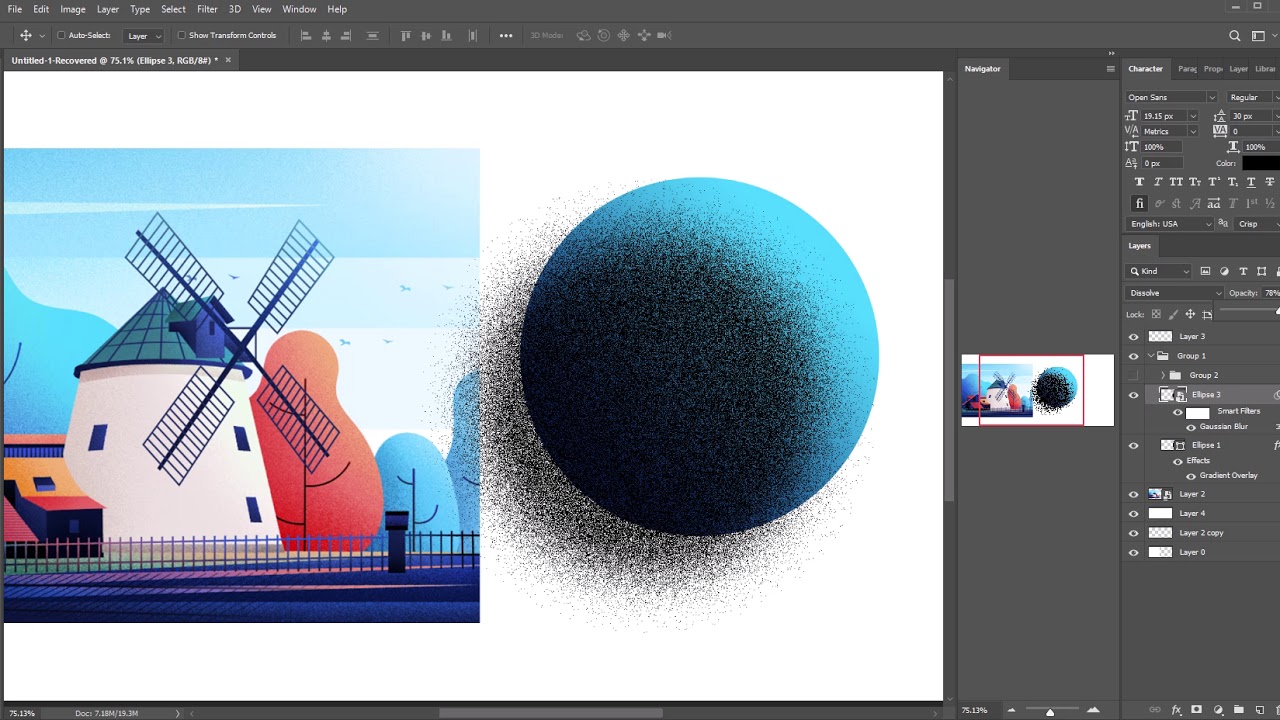Click the align right edges icon
Viewport: 1280px width, 720px height.
347,35
